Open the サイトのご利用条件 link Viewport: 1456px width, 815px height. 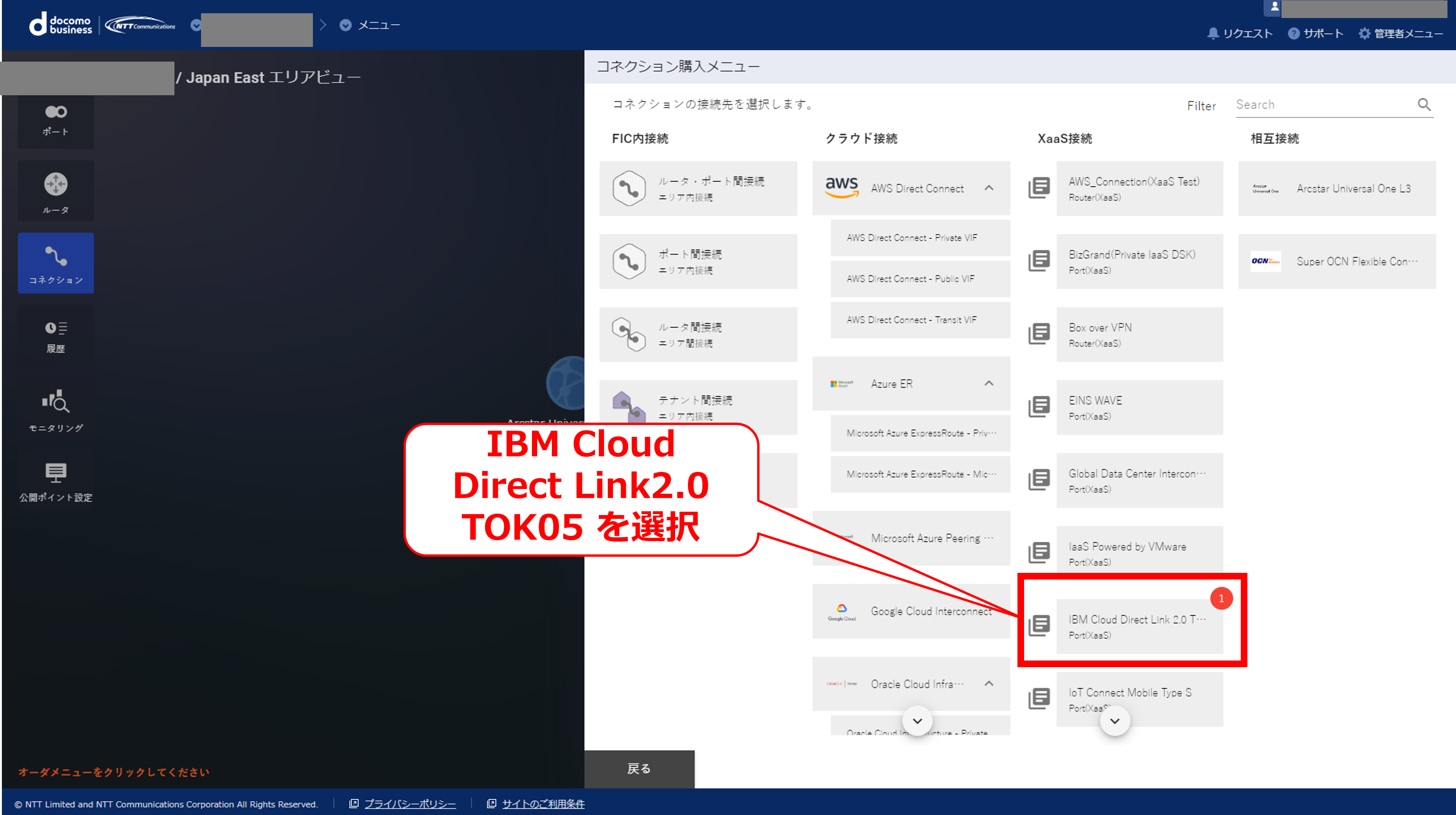pos(543,804)
